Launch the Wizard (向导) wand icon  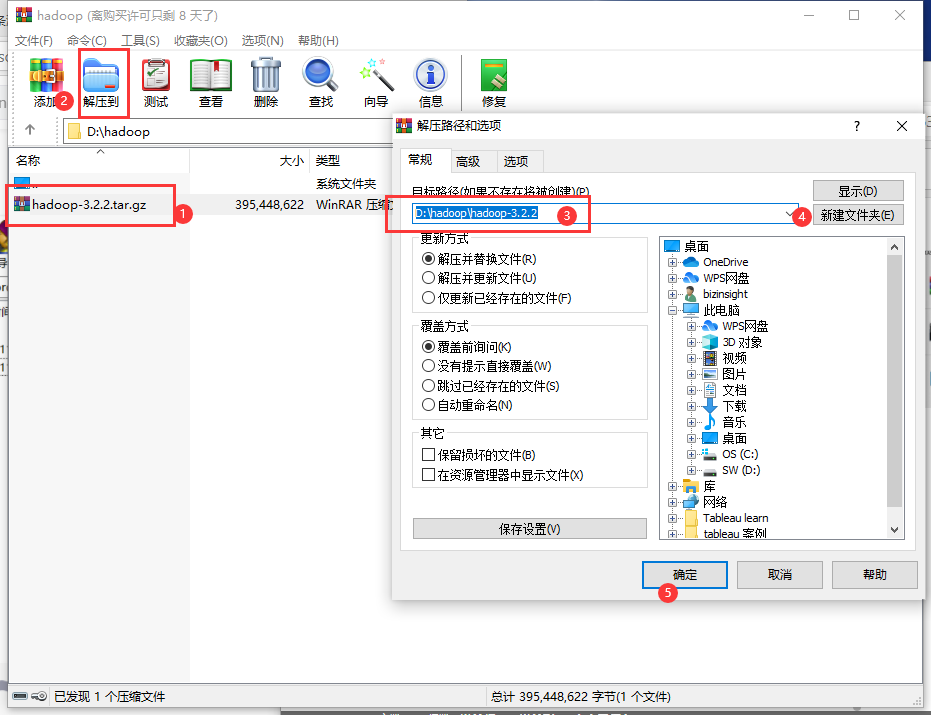(x=376, y=74)
